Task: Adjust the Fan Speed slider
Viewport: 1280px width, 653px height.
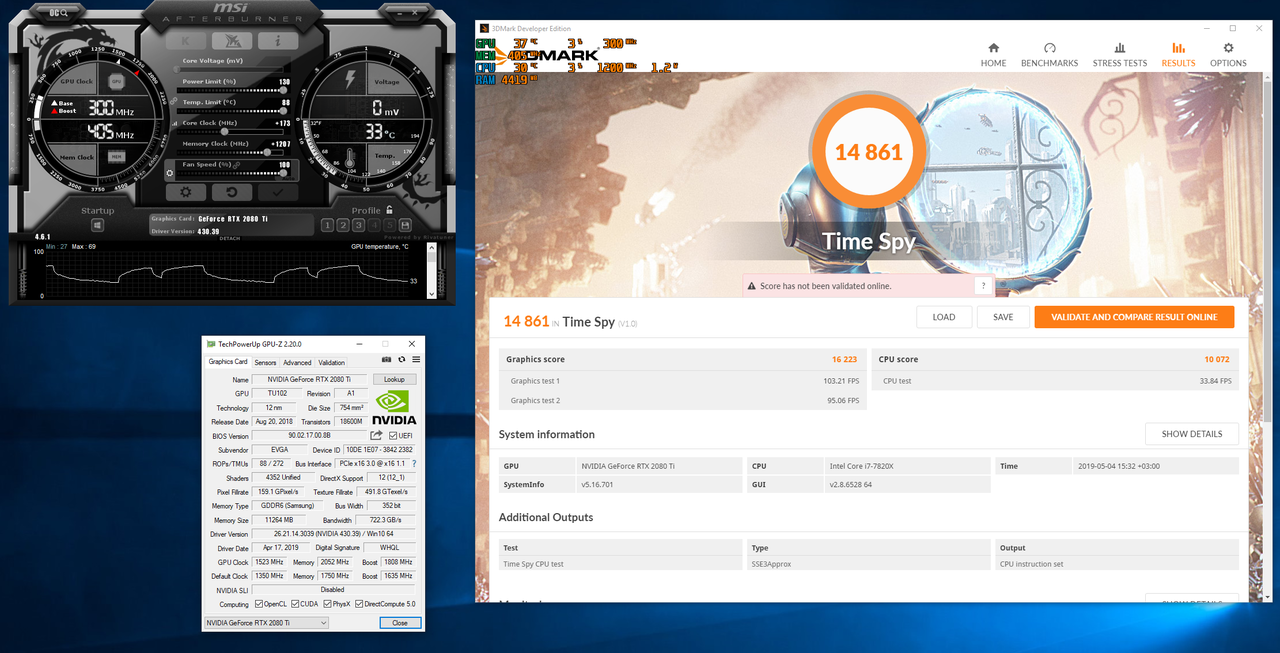Action: (230, 172)
